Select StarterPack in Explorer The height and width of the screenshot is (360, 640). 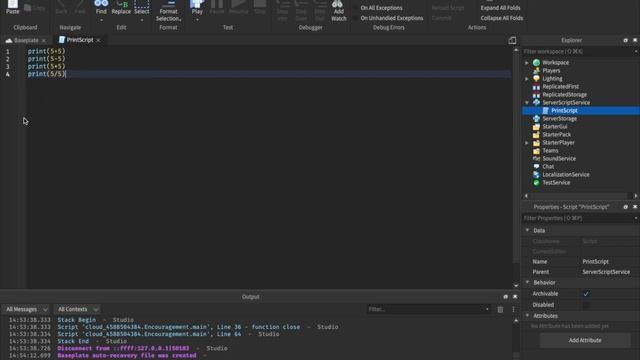point(556,135)
